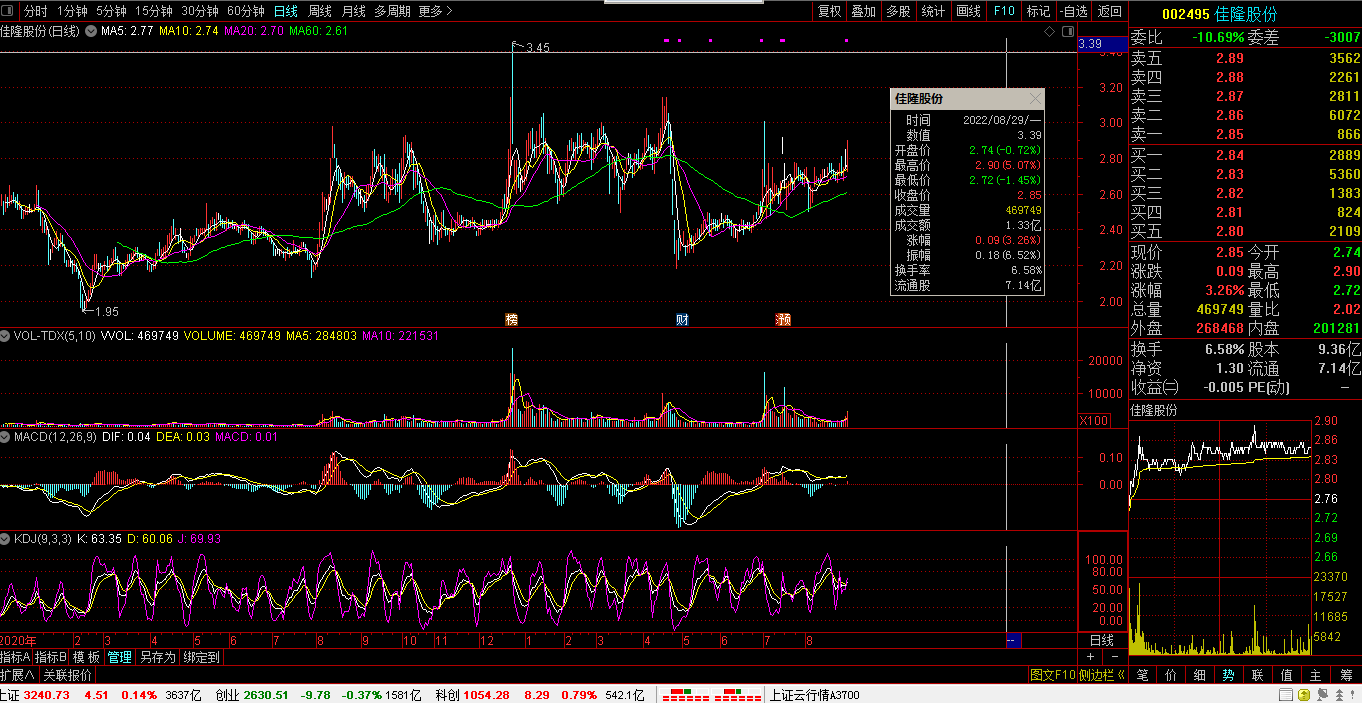Select the 势 trend tab at bottom right
Screen dimensions: 1362x703
click(1228, 675)
